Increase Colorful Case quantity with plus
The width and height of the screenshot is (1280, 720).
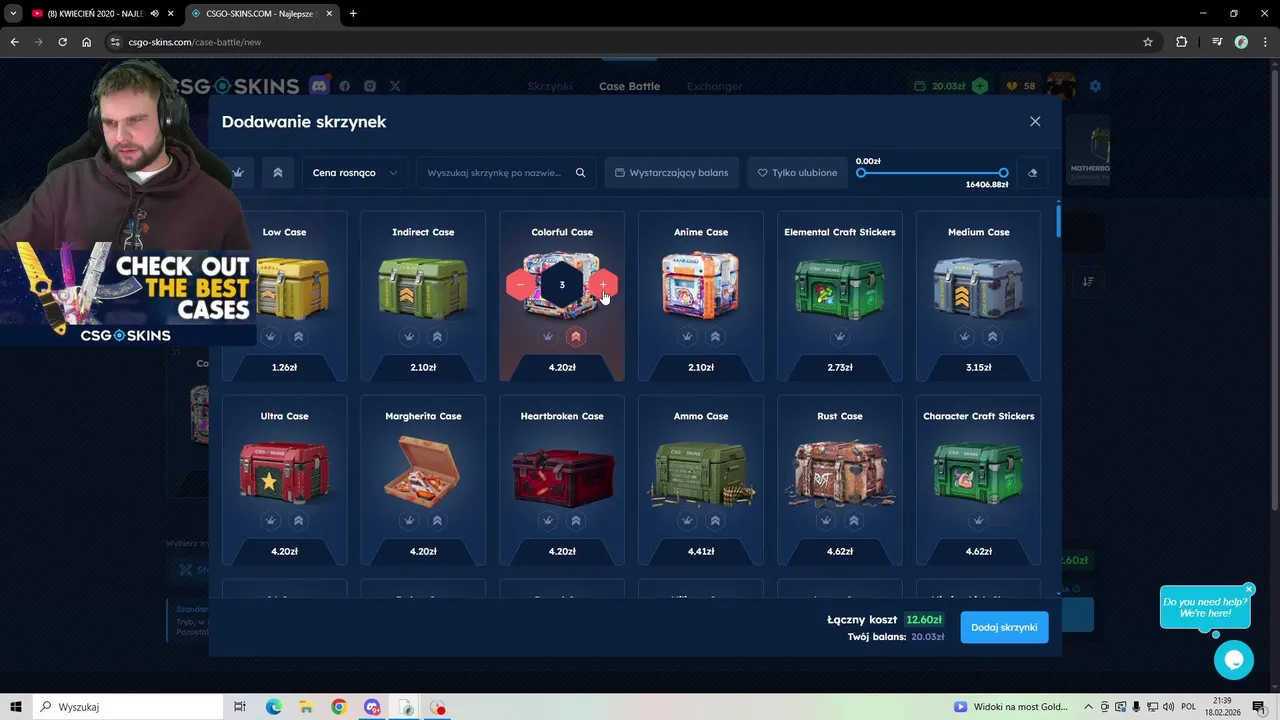603,285
